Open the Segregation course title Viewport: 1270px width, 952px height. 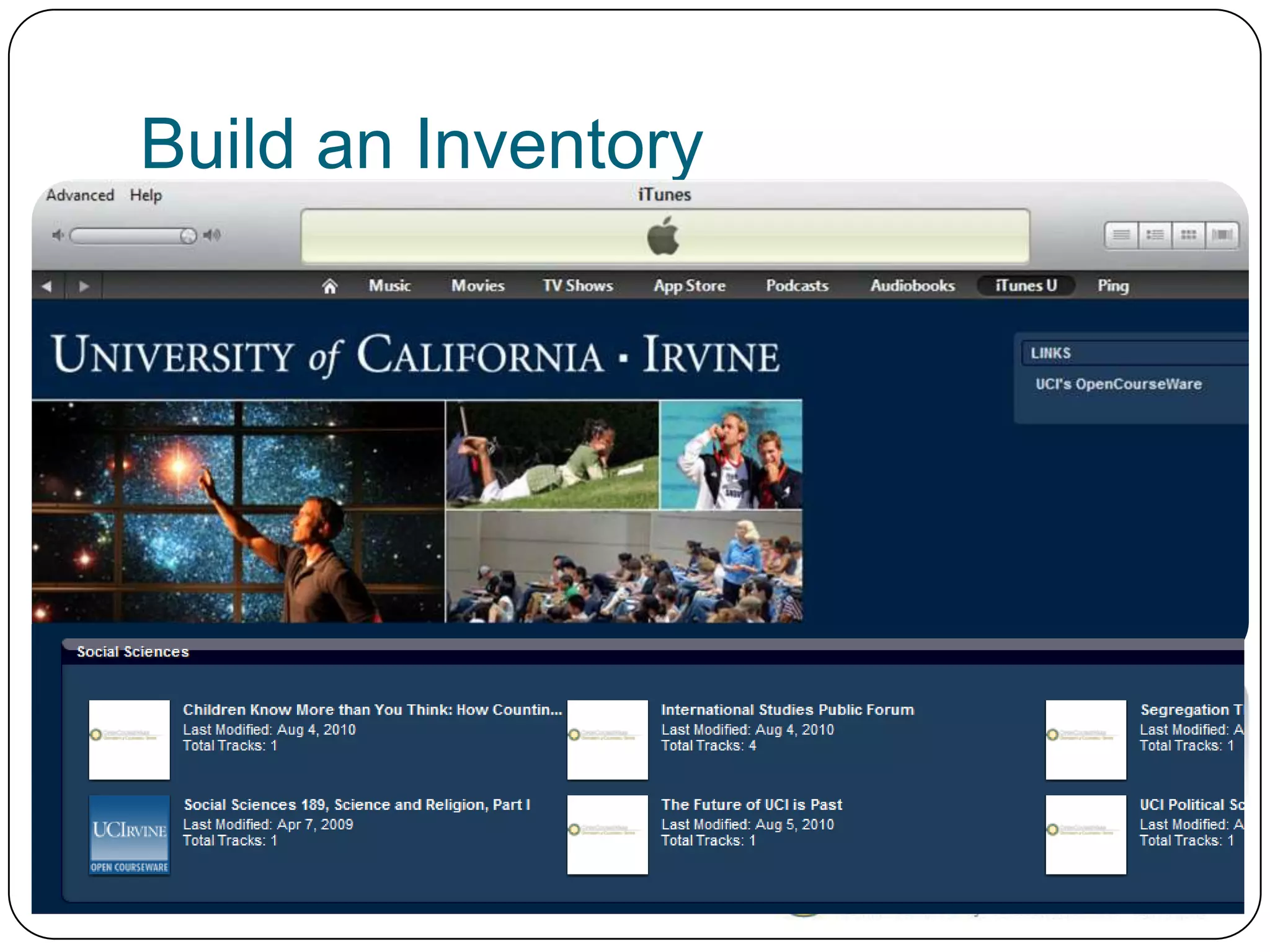[x=1192, y=710]
